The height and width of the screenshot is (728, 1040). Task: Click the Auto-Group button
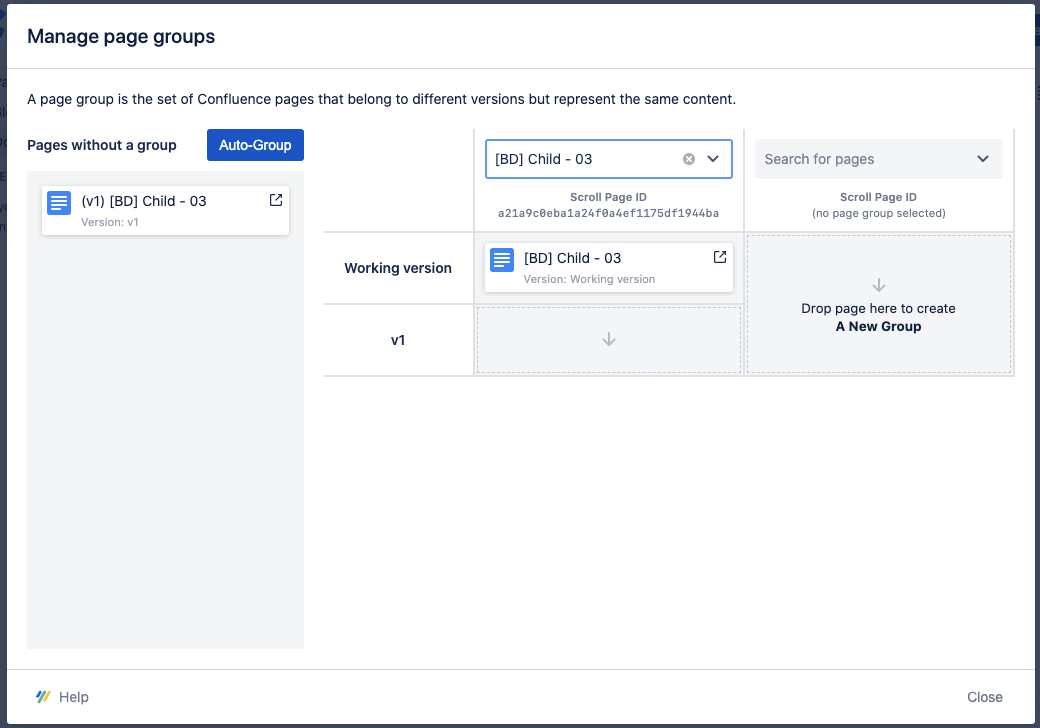pyautogui.click(x=255, y=145)
